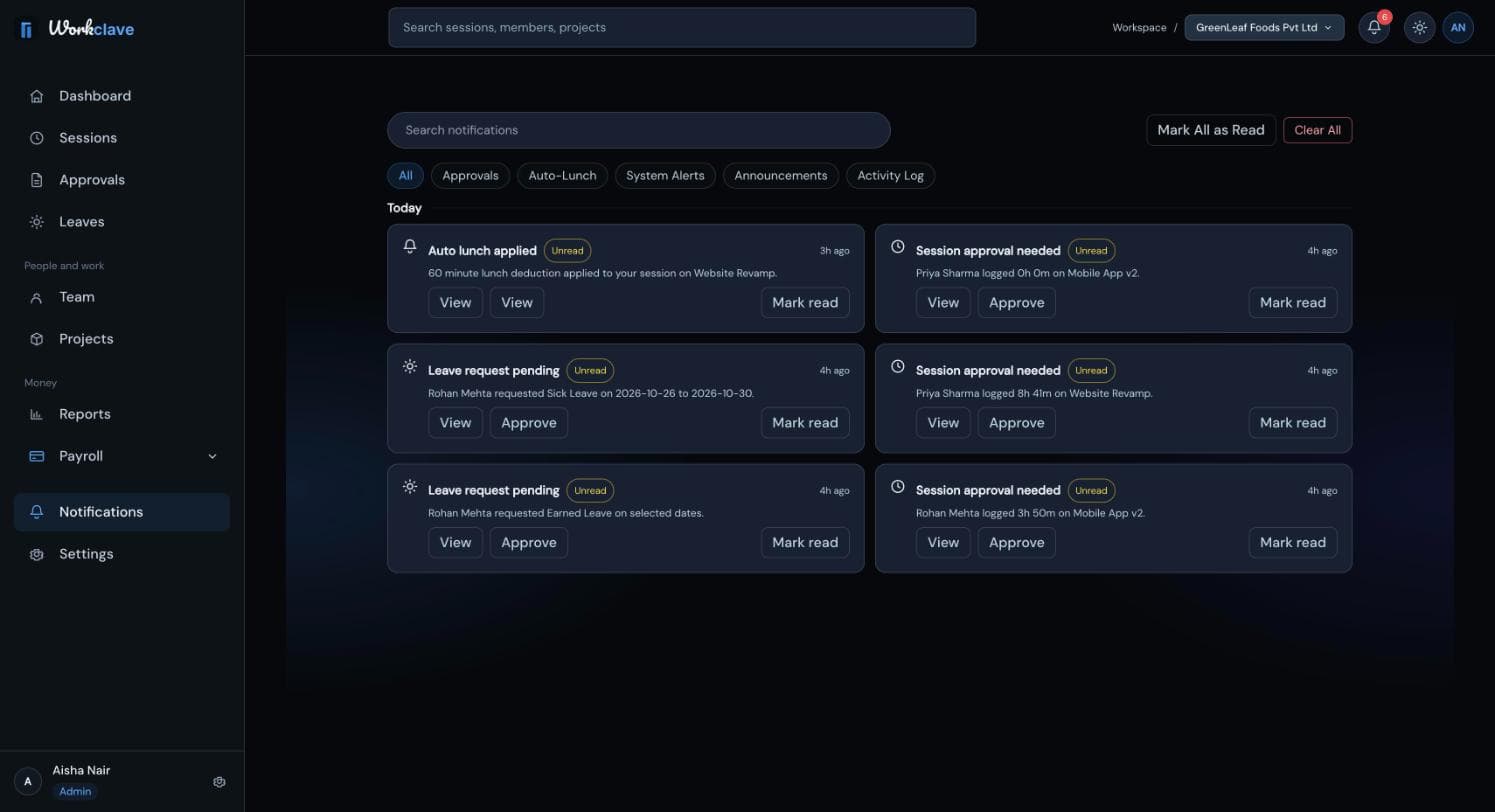Image resolution: width=1495 pixels, height=812 pixels.
Task: Click the Payroll card icon in sidebar
Action: click(x=37, y=456)
